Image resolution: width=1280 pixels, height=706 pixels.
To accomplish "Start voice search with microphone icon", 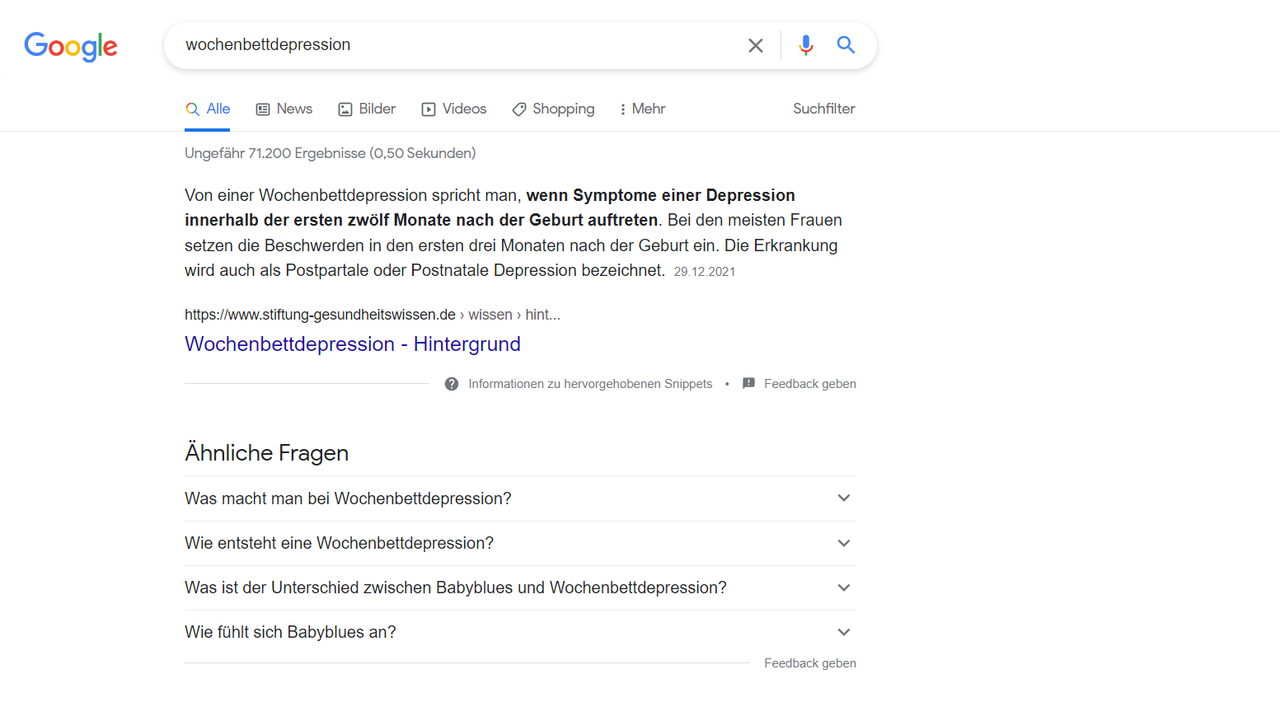I will (x=806, y=45).
